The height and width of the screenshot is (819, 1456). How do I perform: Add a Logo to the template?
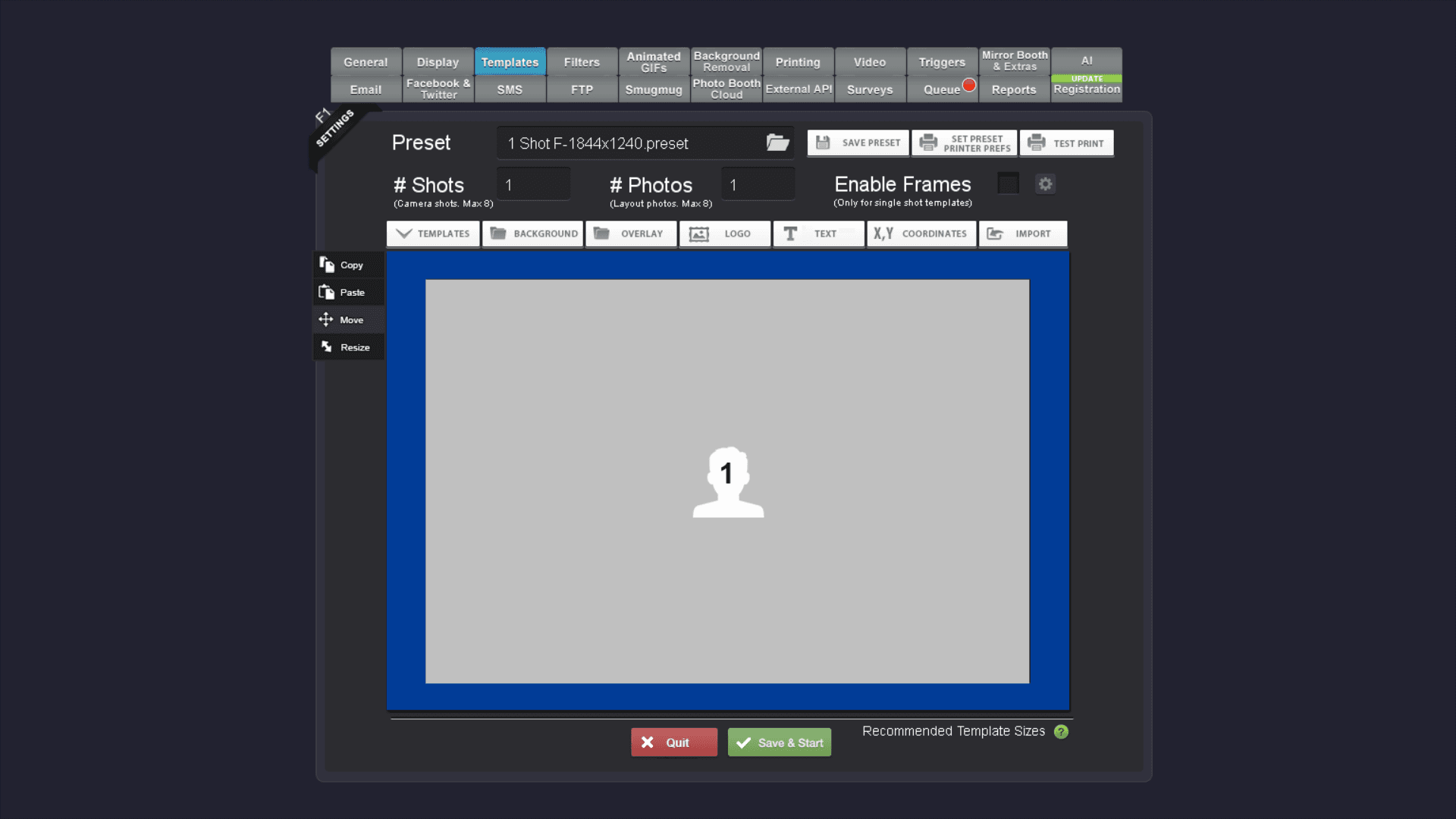tap(724, 234)
